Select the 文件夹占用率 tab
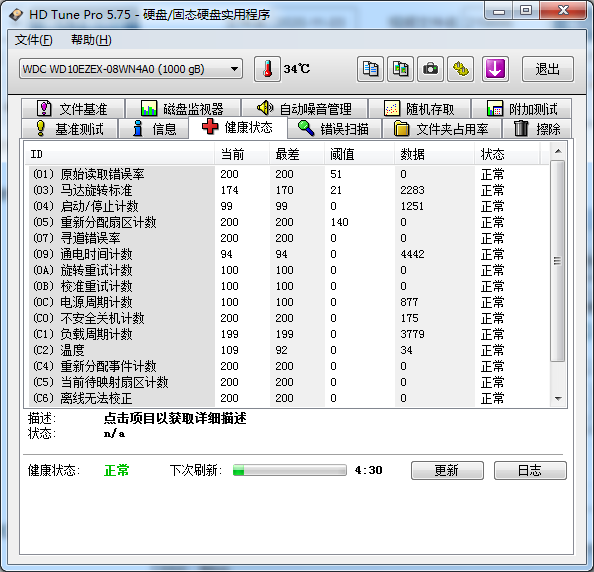 (x=442, y=129)
